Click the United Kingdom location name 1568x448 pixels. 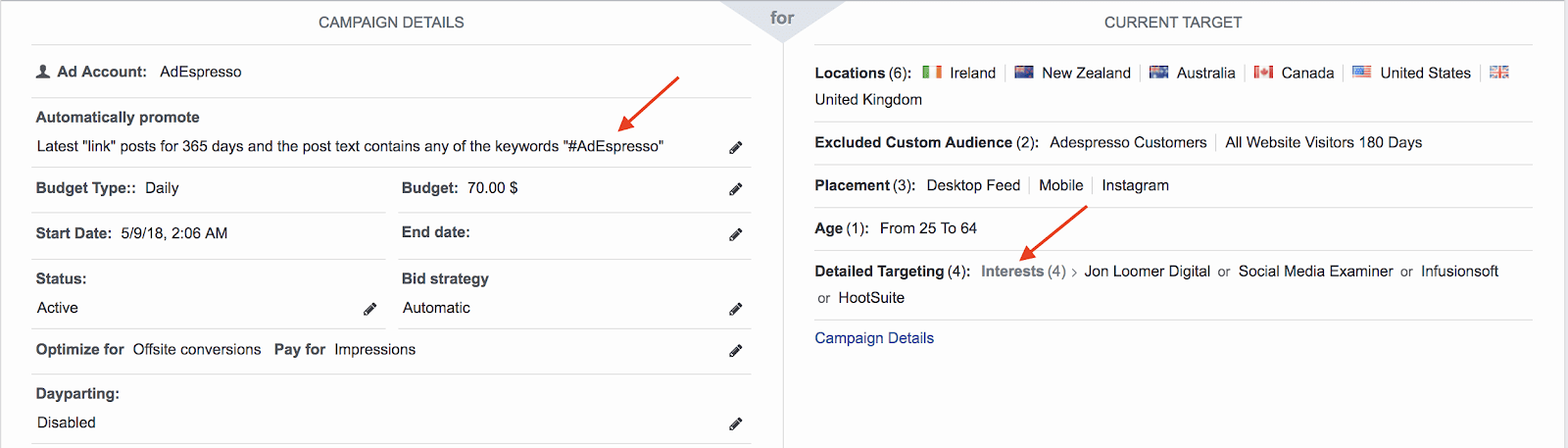tap(868, 100)
